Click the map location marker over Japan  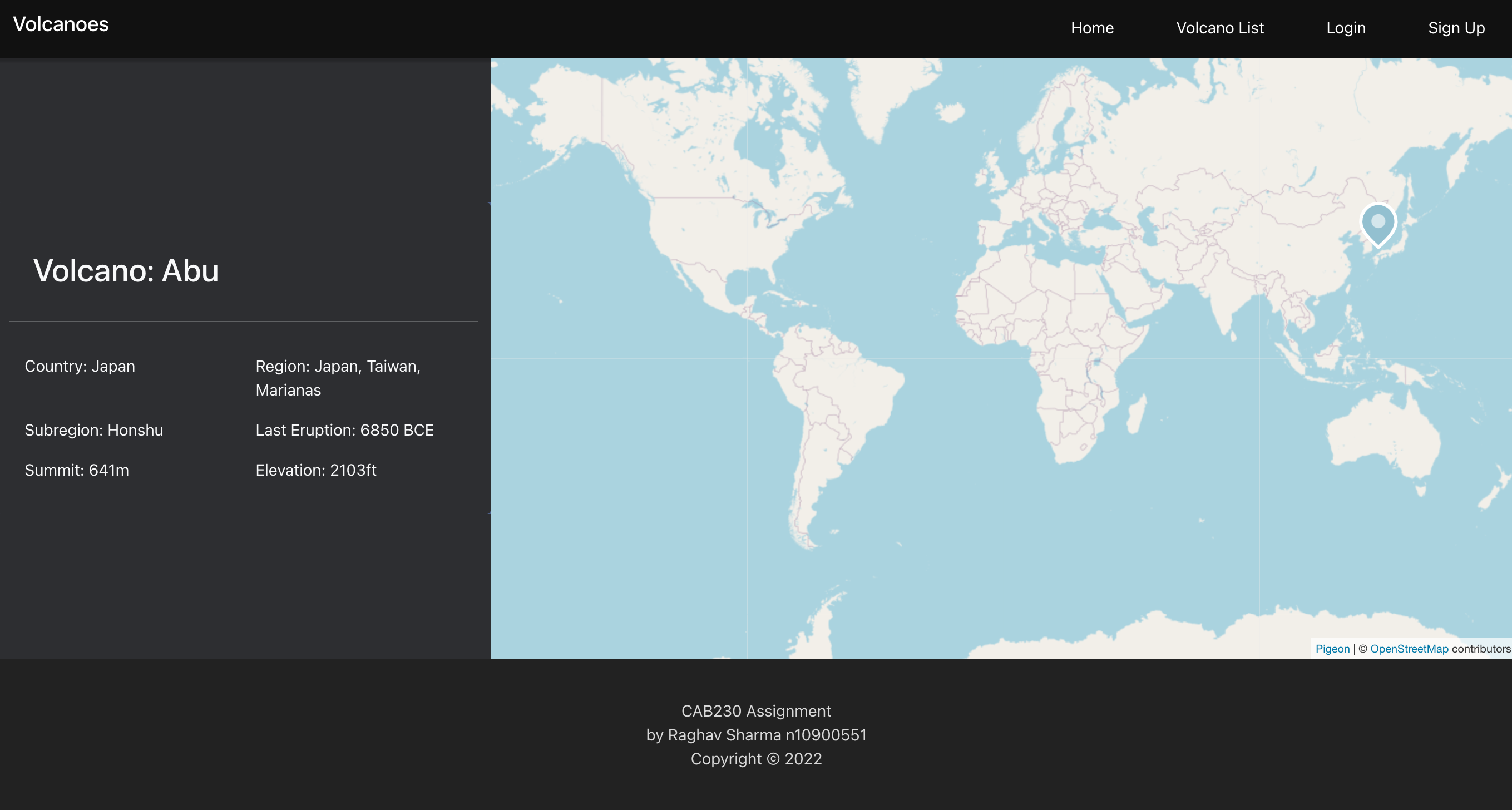[x=1378, y=225]
